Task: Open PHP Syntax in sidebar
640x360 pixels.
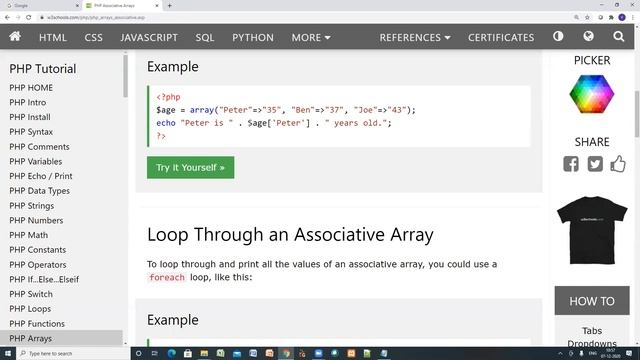Action: pyautogui.click(x=31, y=131)
